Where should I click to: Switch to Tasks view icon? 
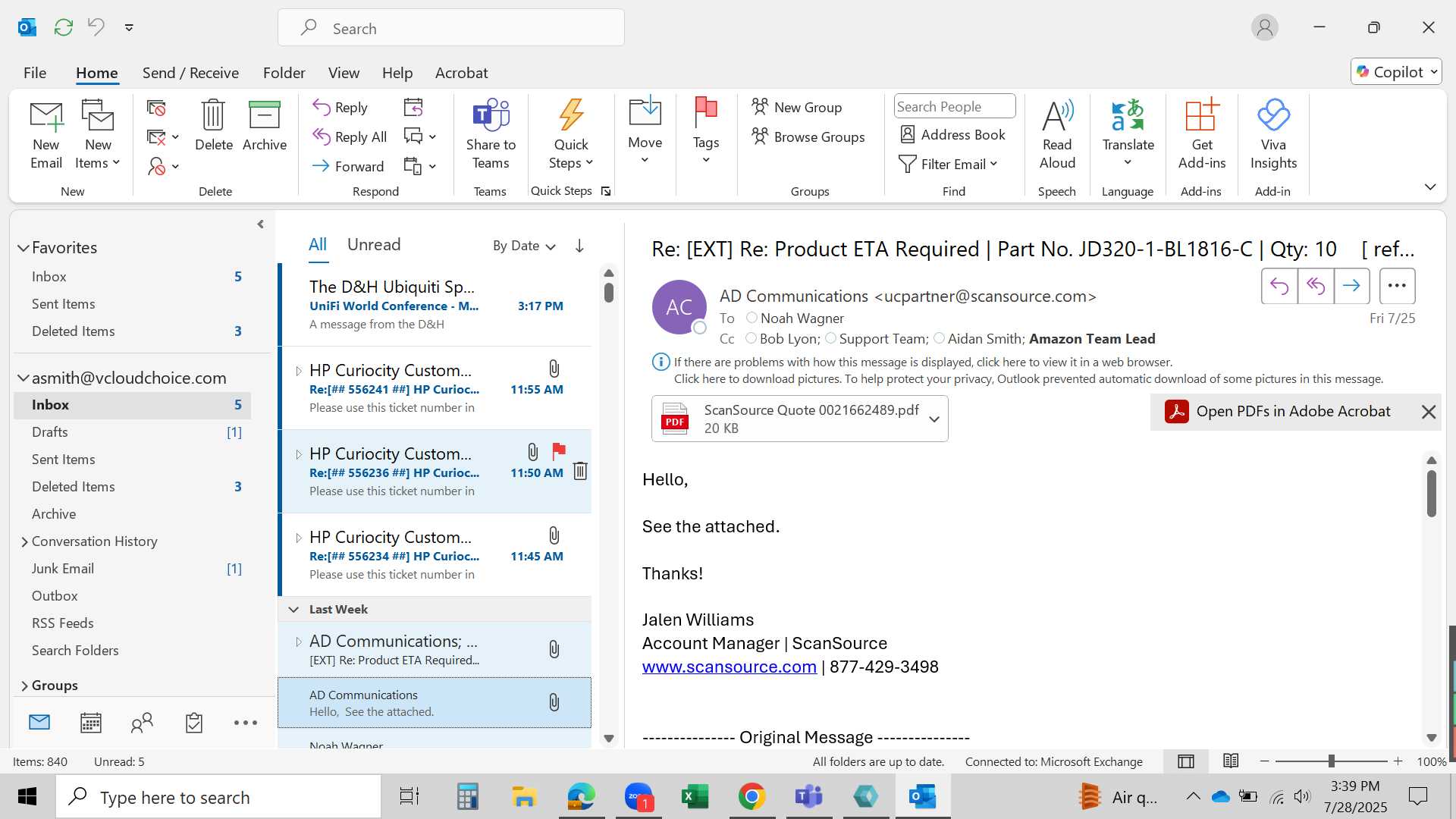pyautogui.click(x=194, y=723)
